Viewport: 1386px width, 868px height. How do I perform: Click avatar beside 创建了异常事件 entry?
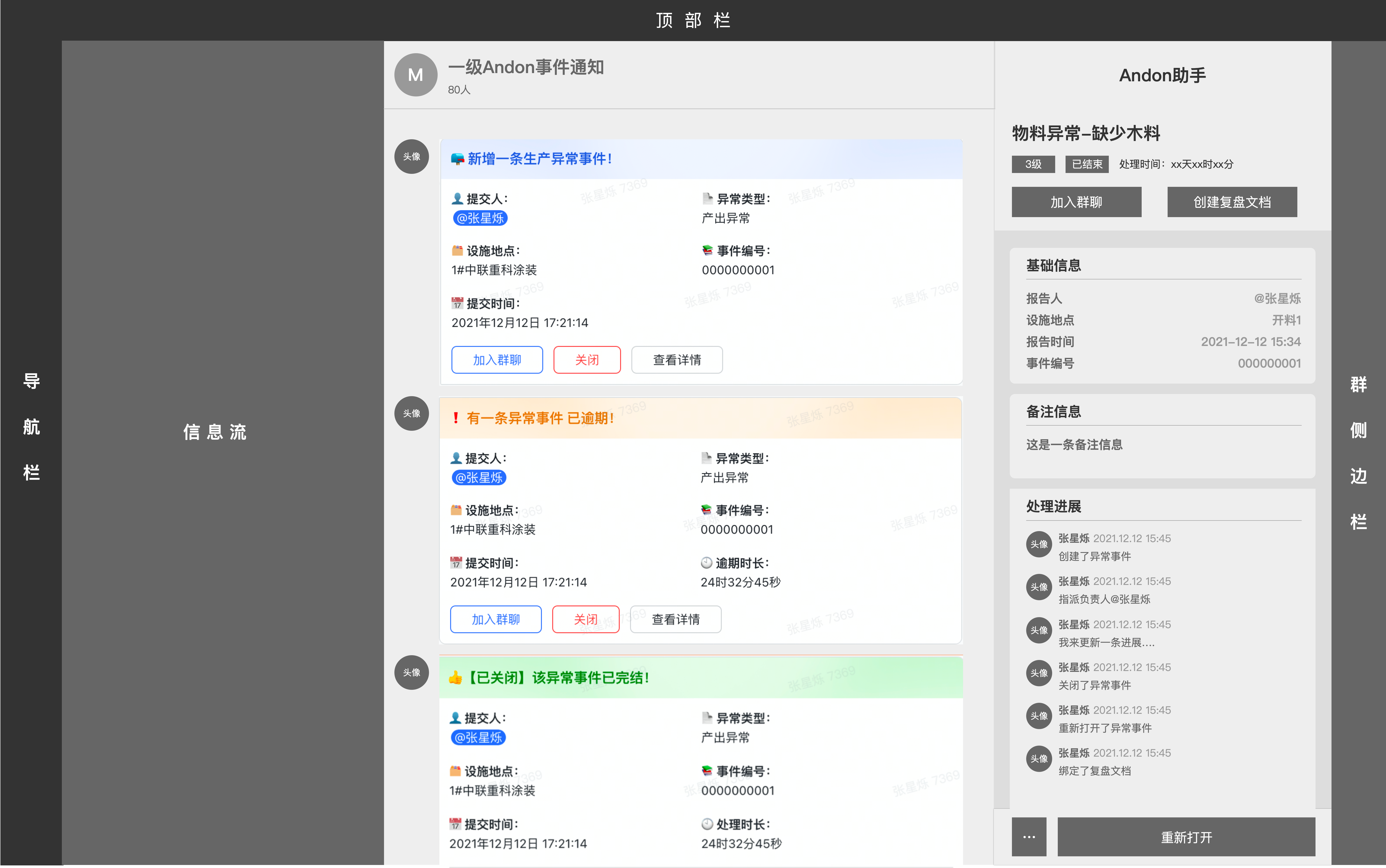tap(1038, 544)
